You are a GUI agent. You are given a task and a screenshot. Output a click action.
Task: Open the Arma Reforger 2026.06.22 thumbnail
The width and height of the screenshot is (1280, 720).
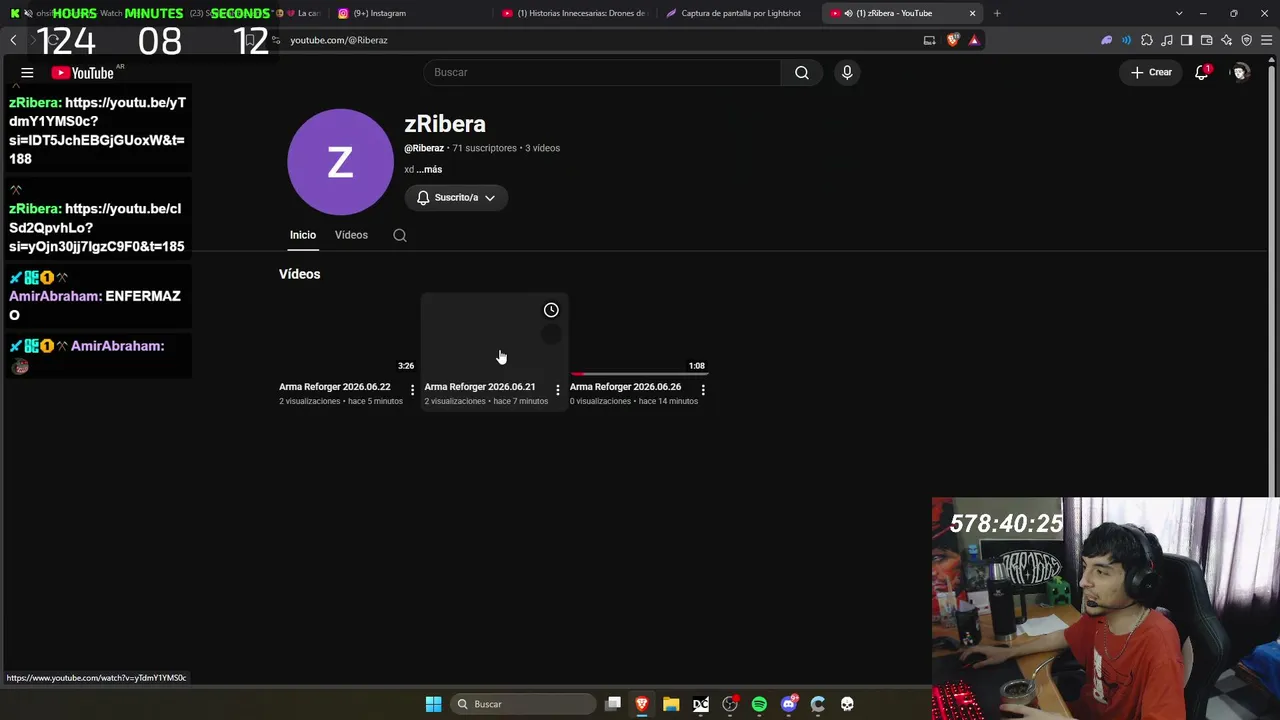(347, 336)
